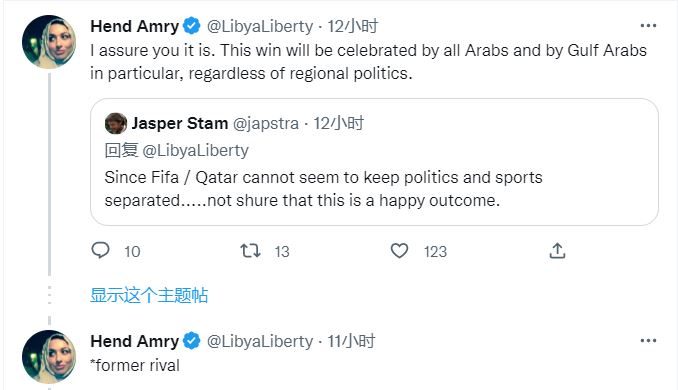Open the share icon on first tweet
This screenshot has width=678, height=390.
[x=557, y=251]
